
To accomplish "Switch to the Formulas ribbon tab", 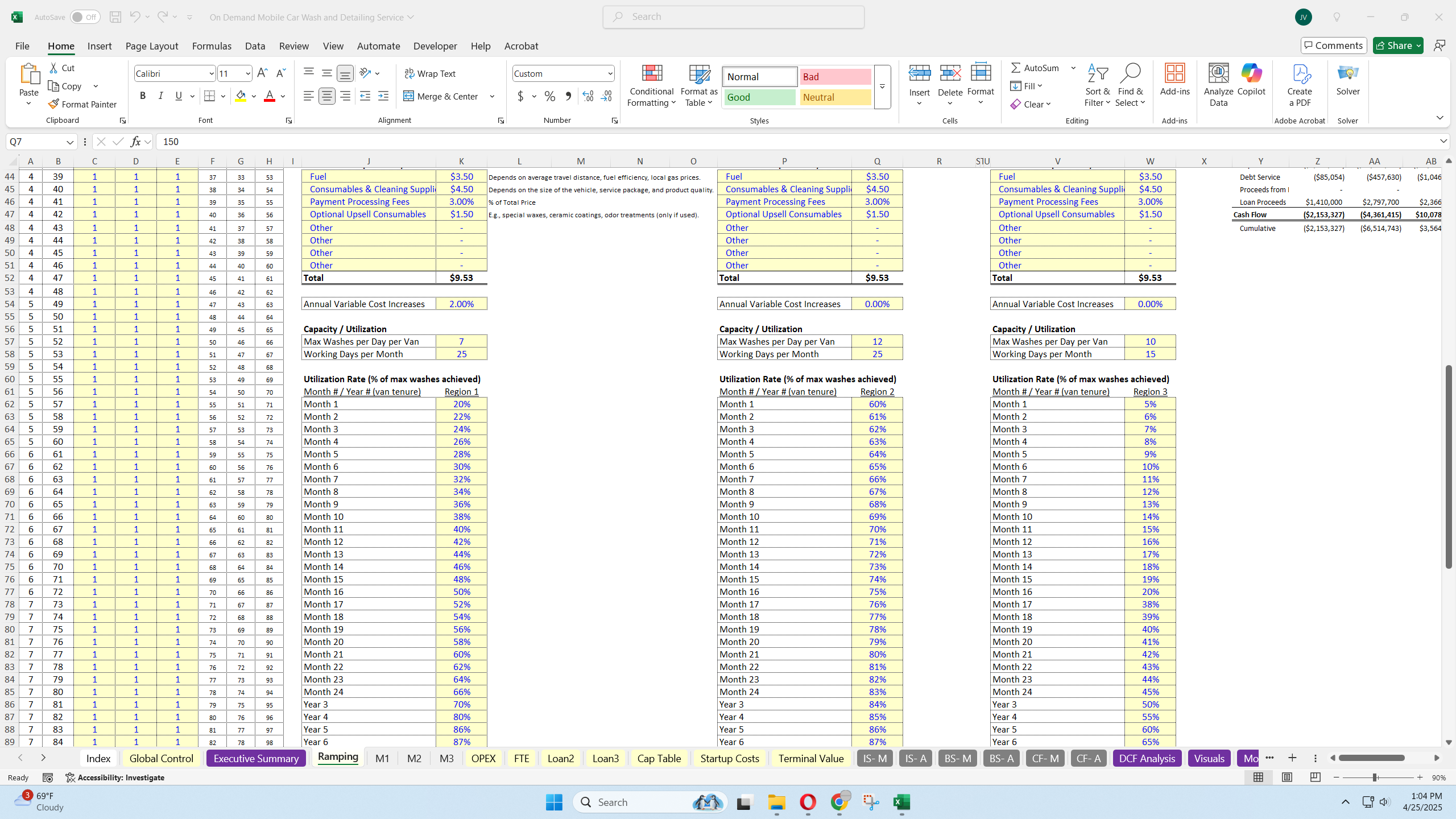I will click(x=211, y=45).
